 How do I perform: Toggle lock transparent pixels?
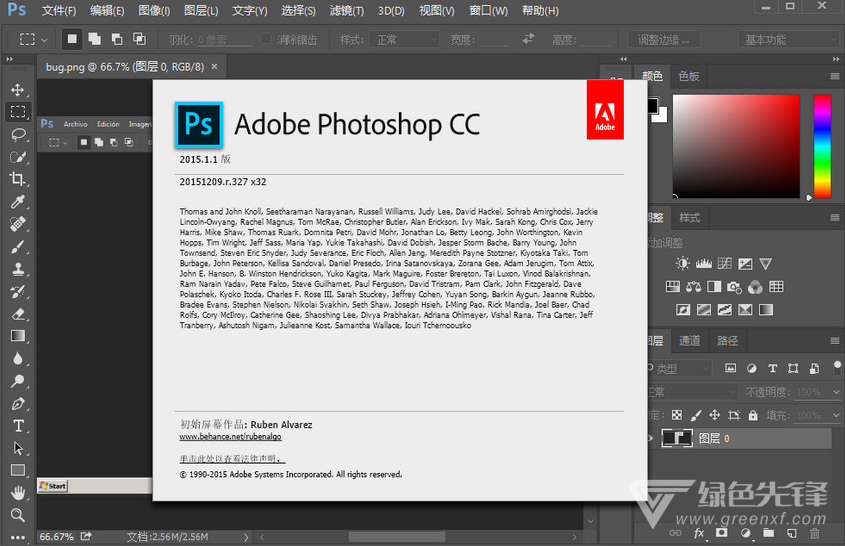677,415
